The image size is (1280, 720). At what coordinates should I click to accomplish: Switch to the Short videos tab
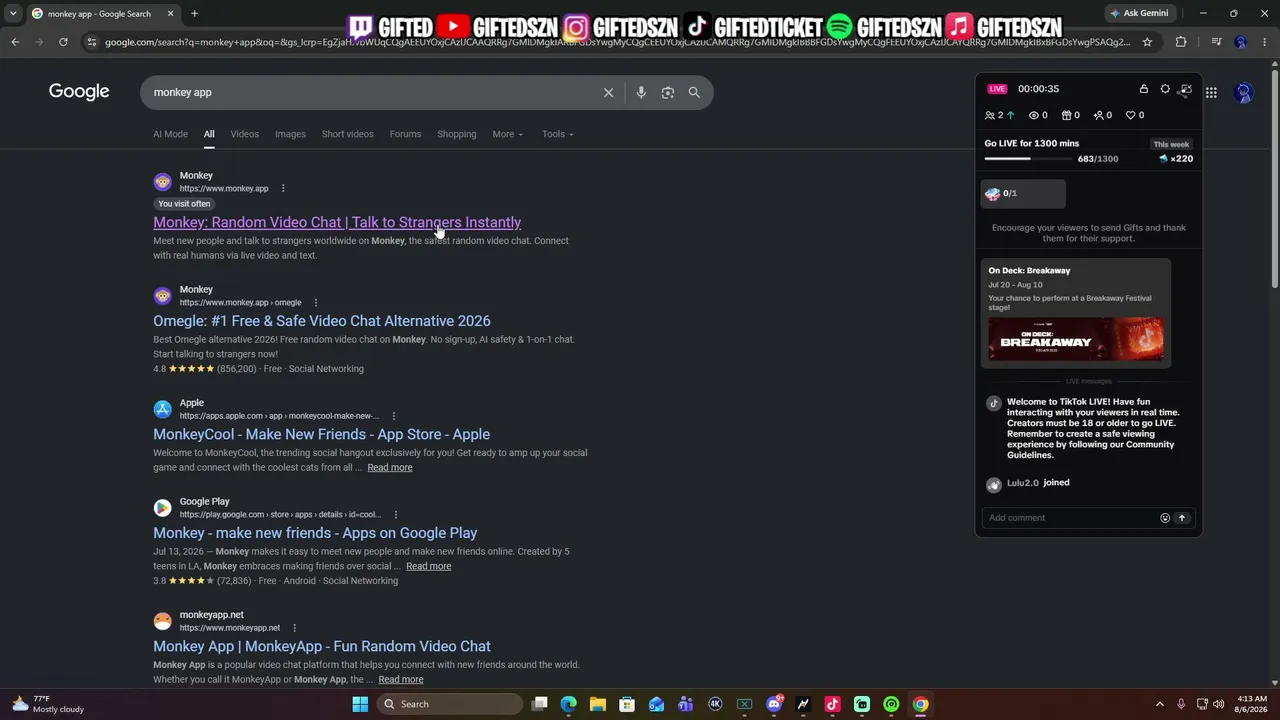click(348, 134)
